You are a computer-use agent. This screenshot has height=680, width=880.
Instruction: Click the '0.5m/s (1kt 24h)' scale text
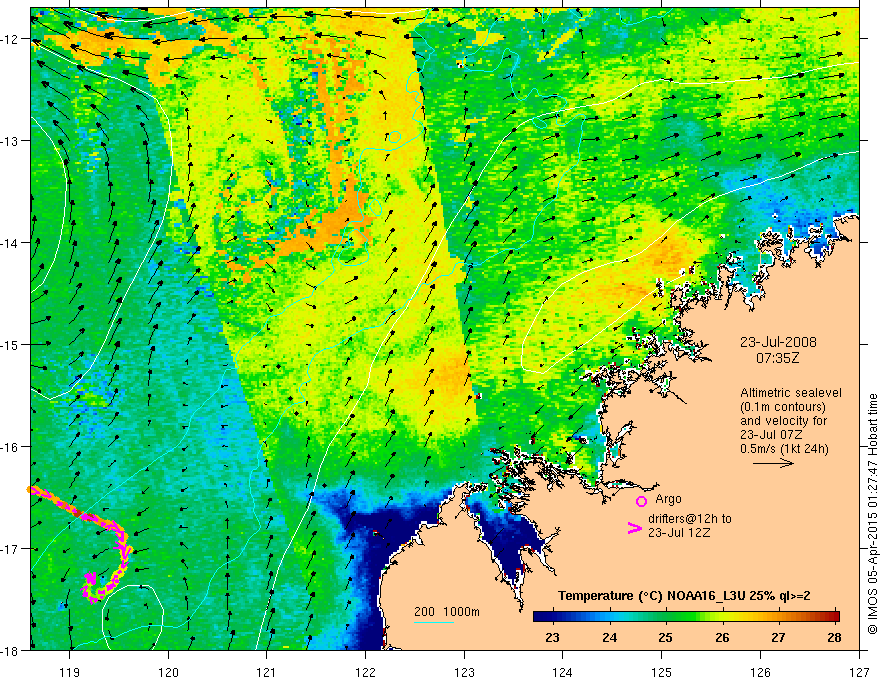784,449
